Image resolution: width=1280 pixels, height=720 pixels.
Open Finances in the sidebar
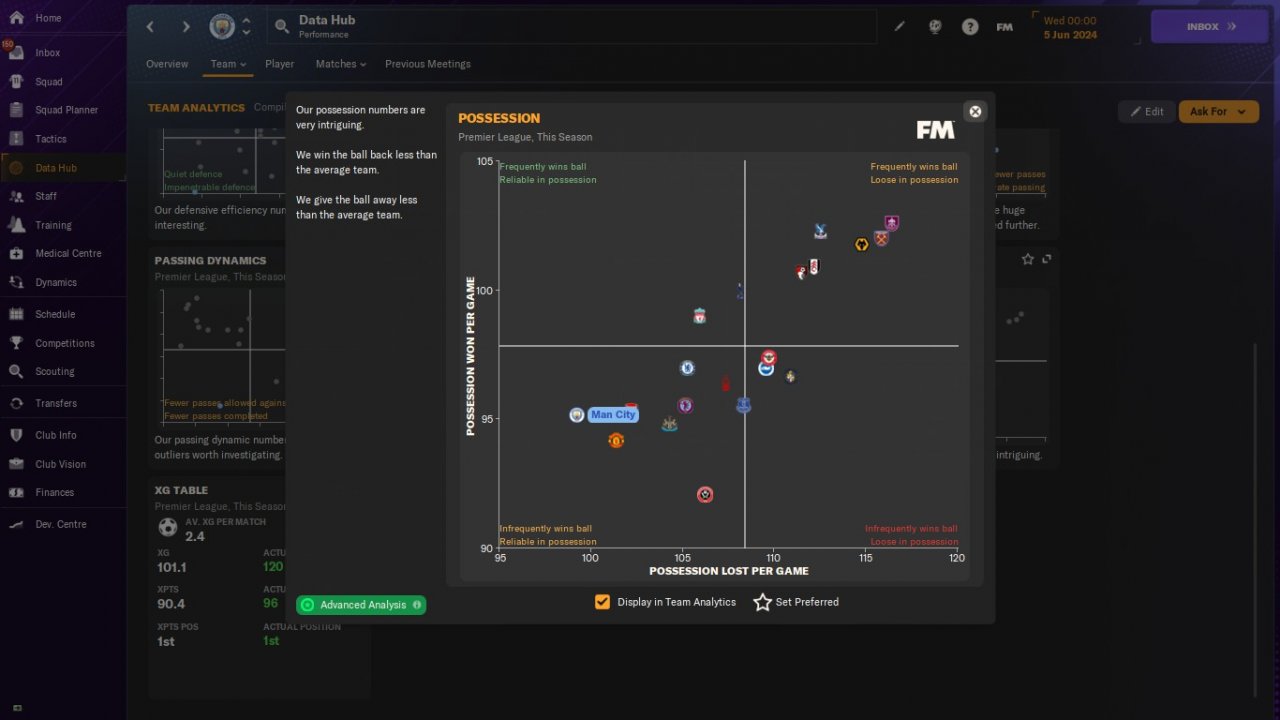(54, 492)
